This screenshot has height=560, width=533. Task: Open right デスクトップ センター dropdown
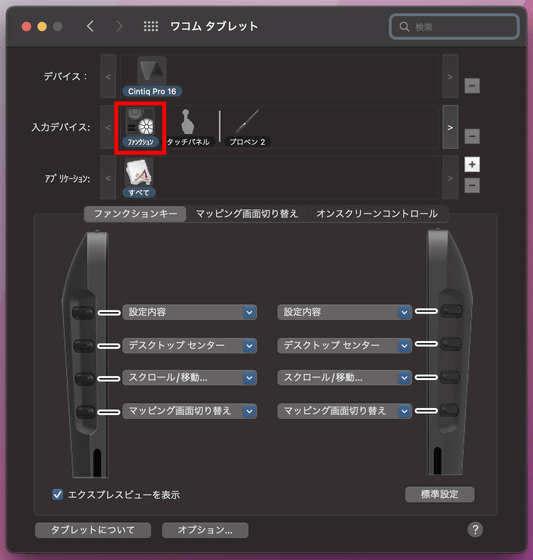[344, 345]
